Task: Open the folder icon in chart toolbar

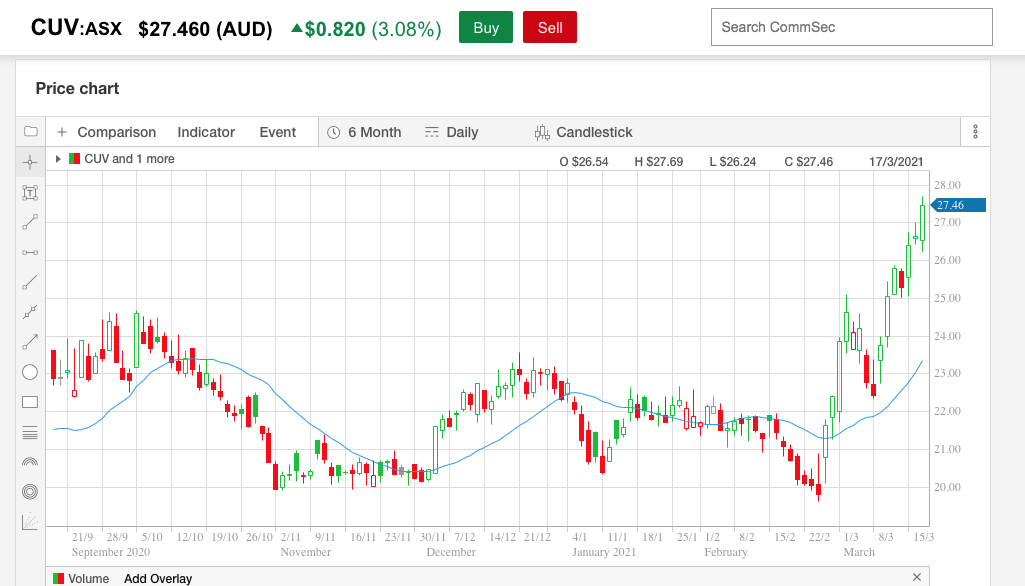Action: click(30, 132)
